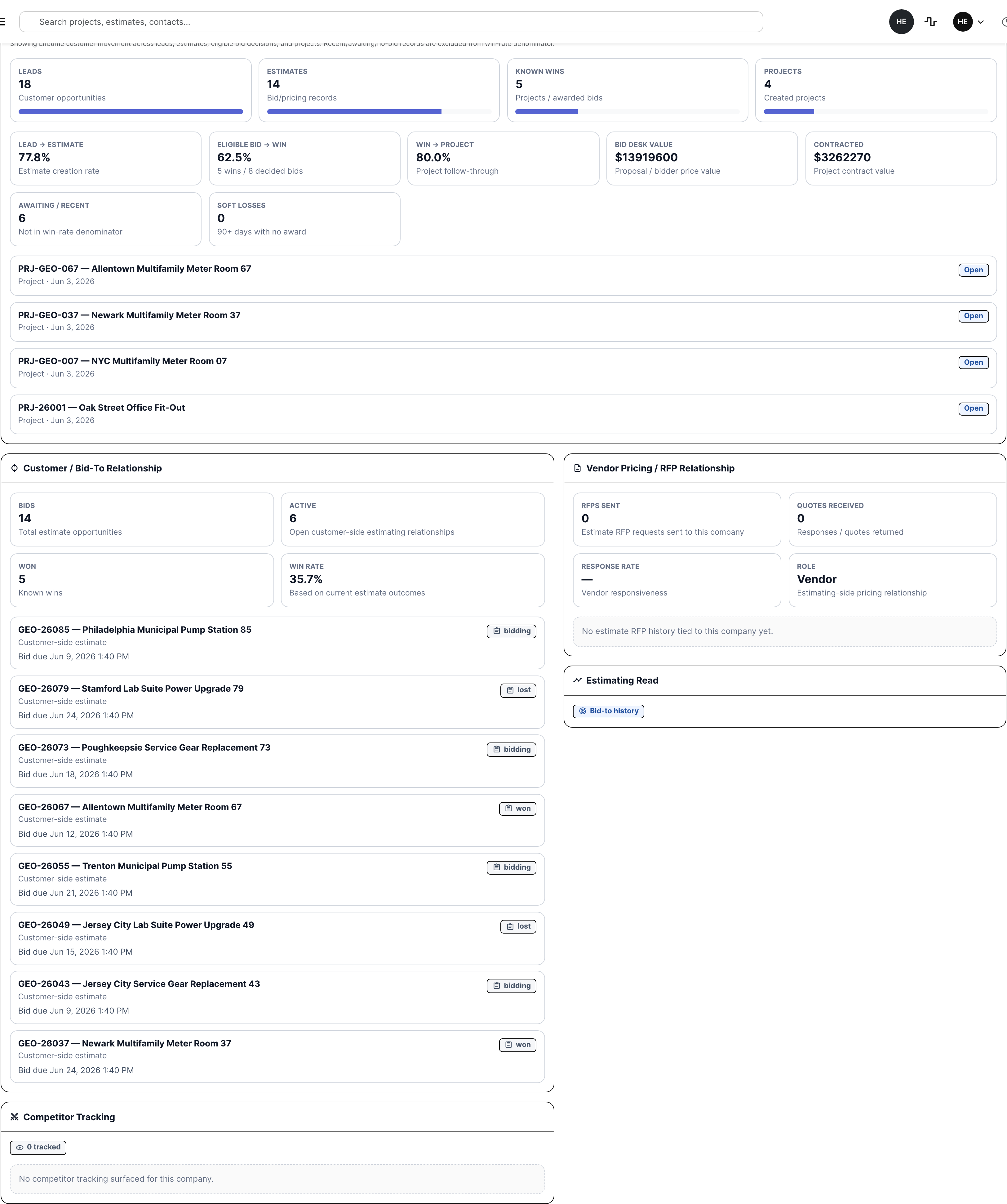Select PRJ-GEO-037 — Newark Multifamily Meter Room 37 title

click(x=130, y=315)
